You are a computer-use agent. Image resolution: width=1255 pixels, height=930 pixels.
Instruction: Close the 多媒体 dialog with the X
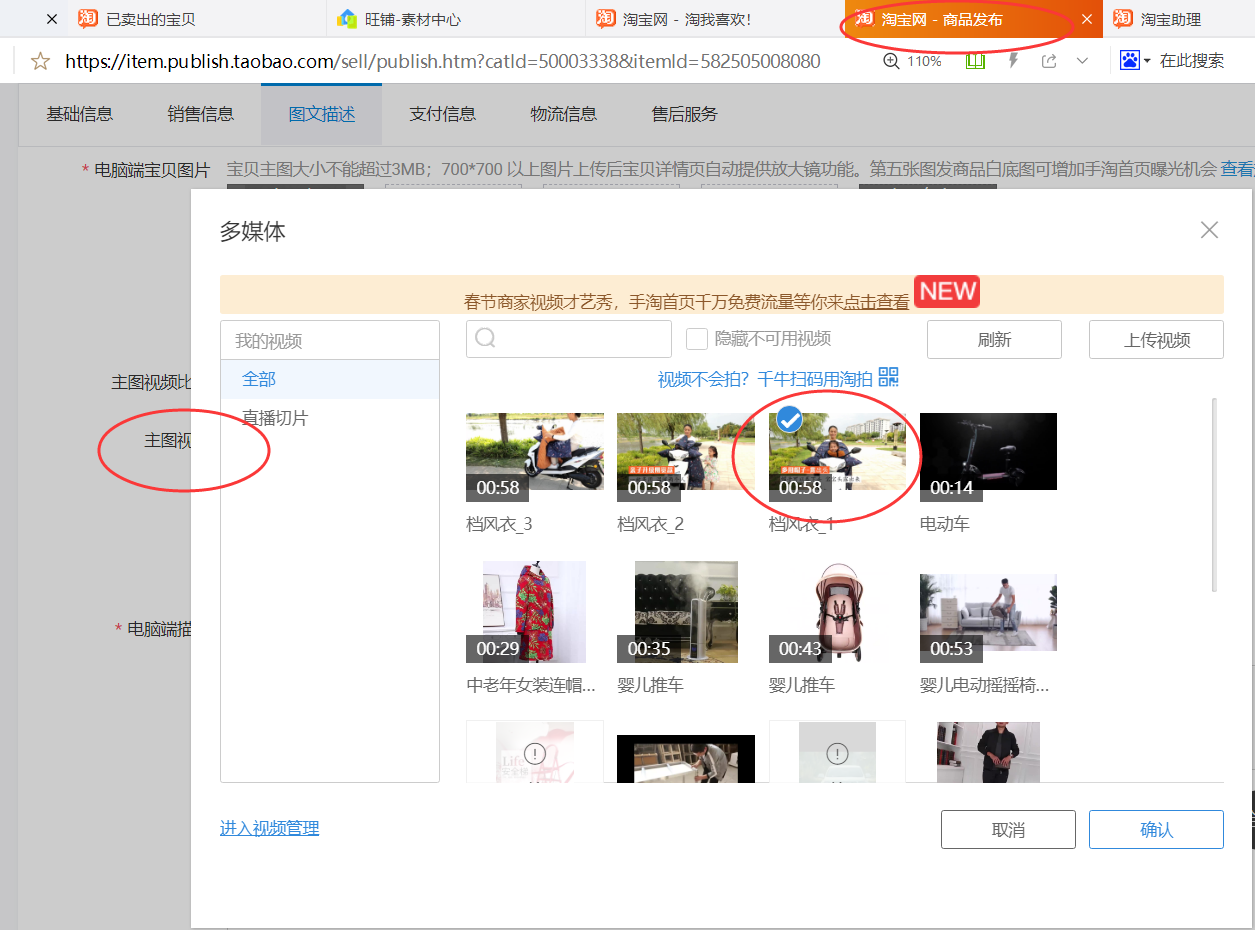1209,230
